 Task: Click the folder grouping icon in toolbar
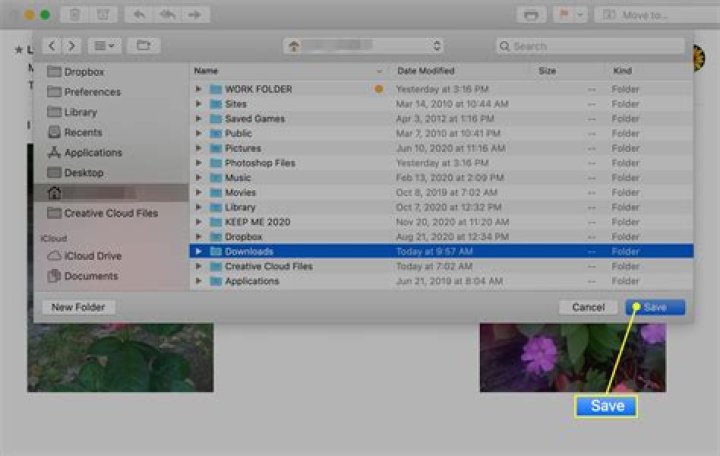click(143, 45)
